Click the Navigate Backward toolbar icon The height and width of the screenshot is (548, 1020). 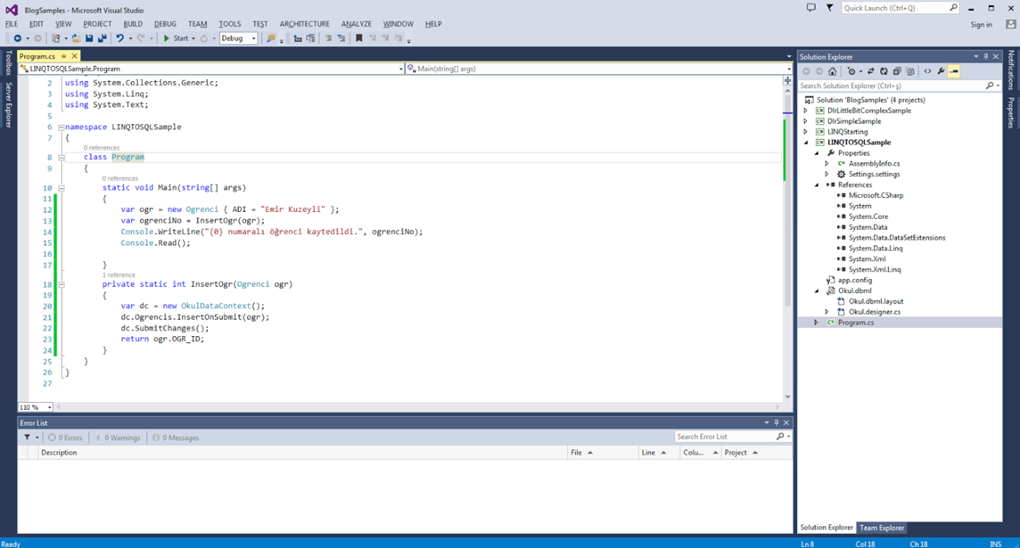coord(18,38)
